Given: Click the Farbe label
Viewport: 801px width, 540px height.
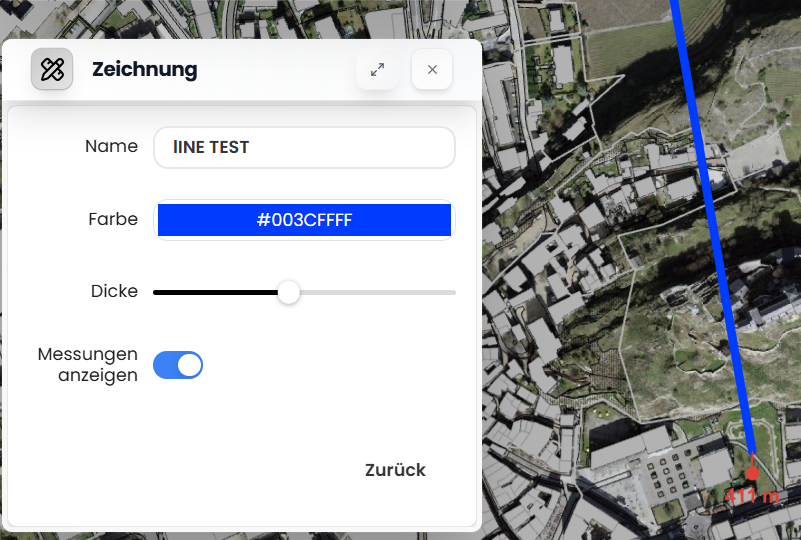Looking at the screenshot, I should [x=113, y=219].
